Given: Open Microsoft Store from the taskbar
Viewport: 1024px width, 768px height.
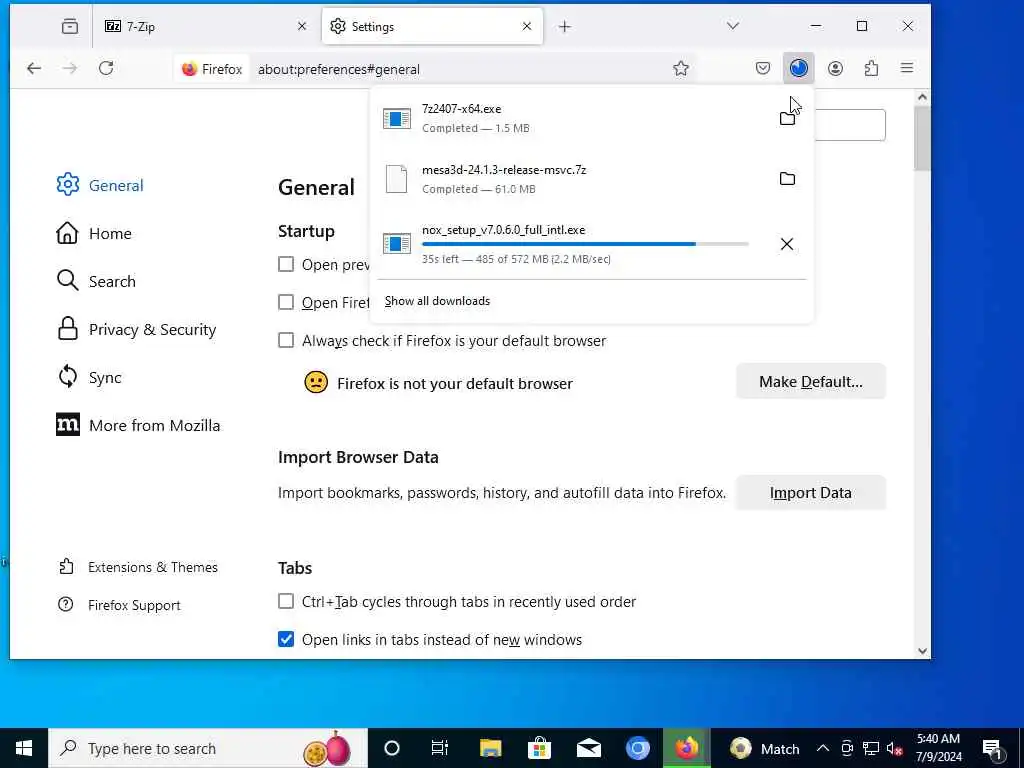Looking at the screenshot, I should click(539, 748).
